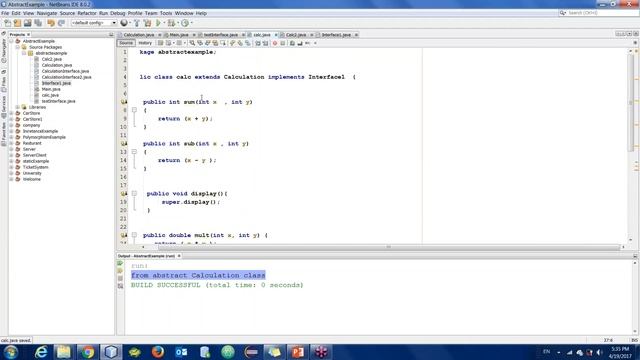The height and width of the screenshot is (360, 640).
Task: Click the editor horizontal scrollbar
Action: [x=389, y=247]
